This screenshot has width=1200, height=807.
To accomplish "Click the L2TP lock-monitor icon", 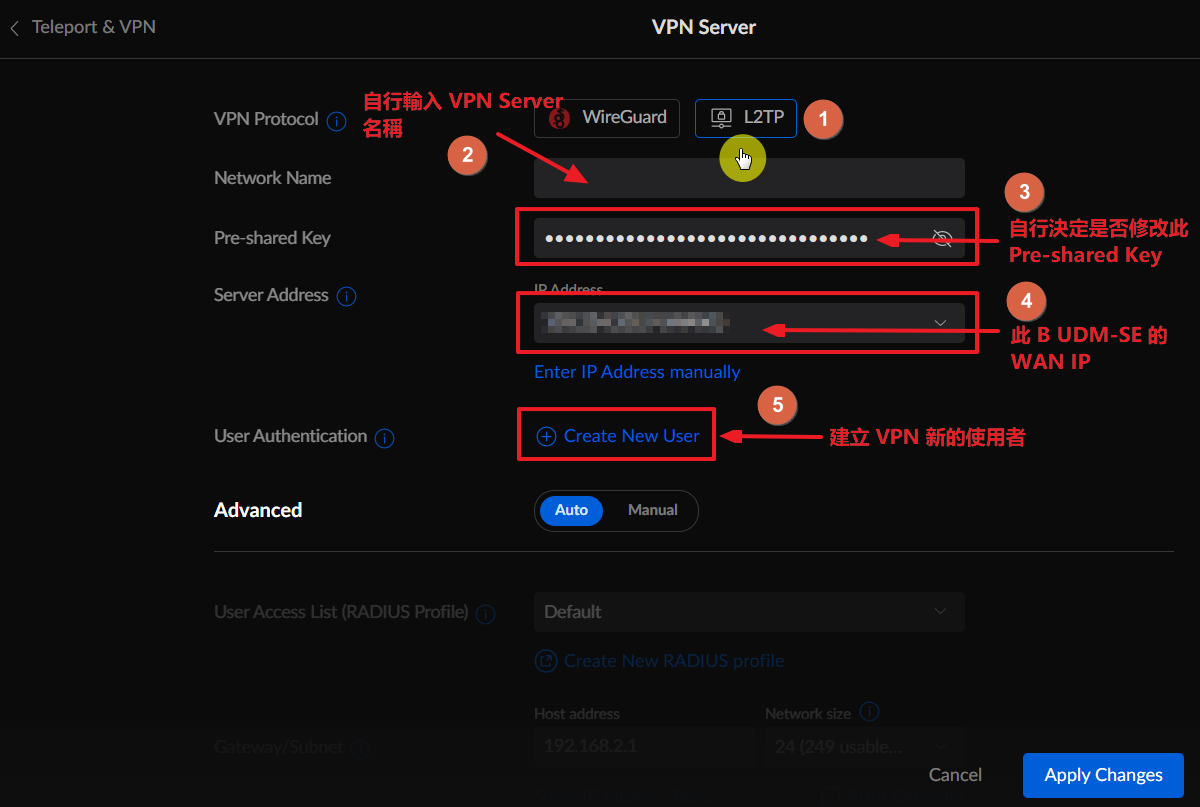I will click(x=721, y=118).
